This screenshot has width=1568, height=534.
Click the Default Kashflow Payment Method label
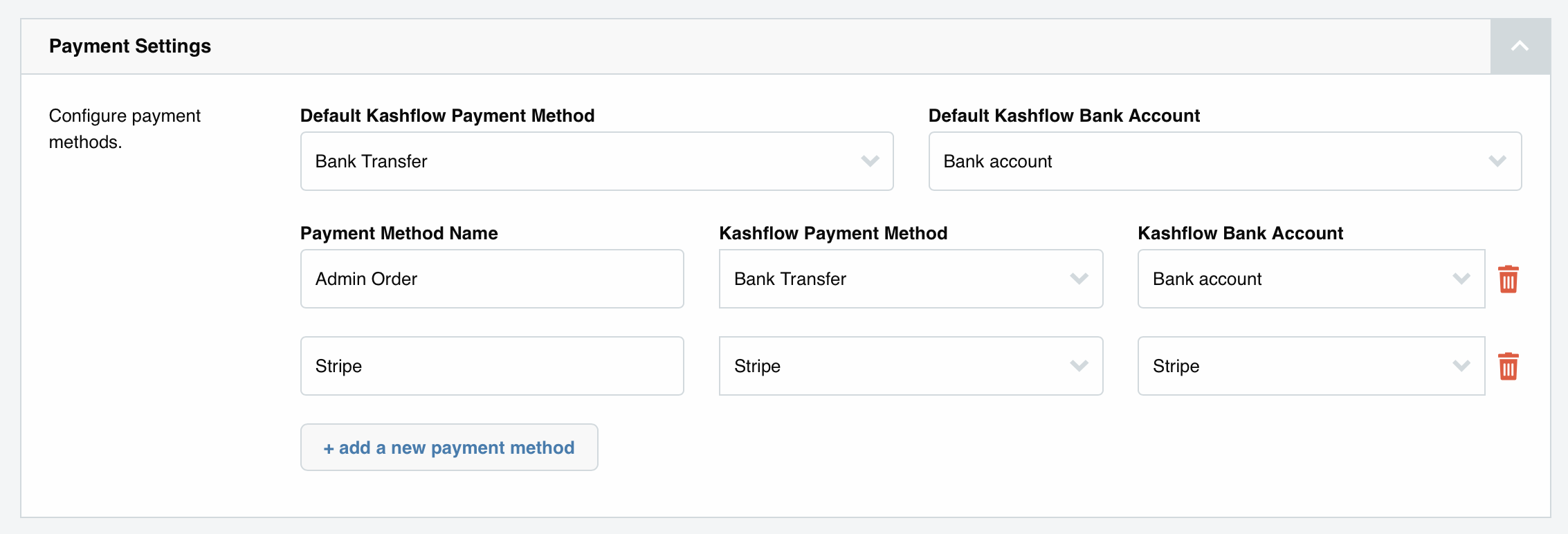click(x=447, y=116)
